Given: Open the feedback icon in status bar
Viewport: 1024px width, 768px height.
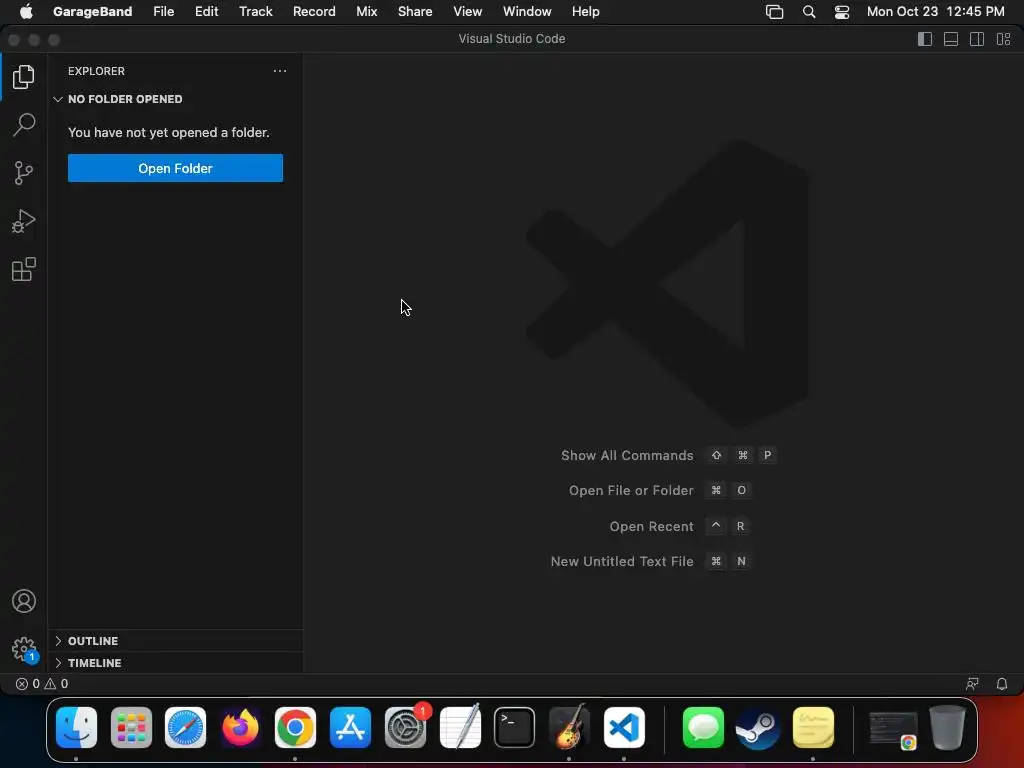Looking at the screenshot, I should pyautogui.click(x=972, y=684).
